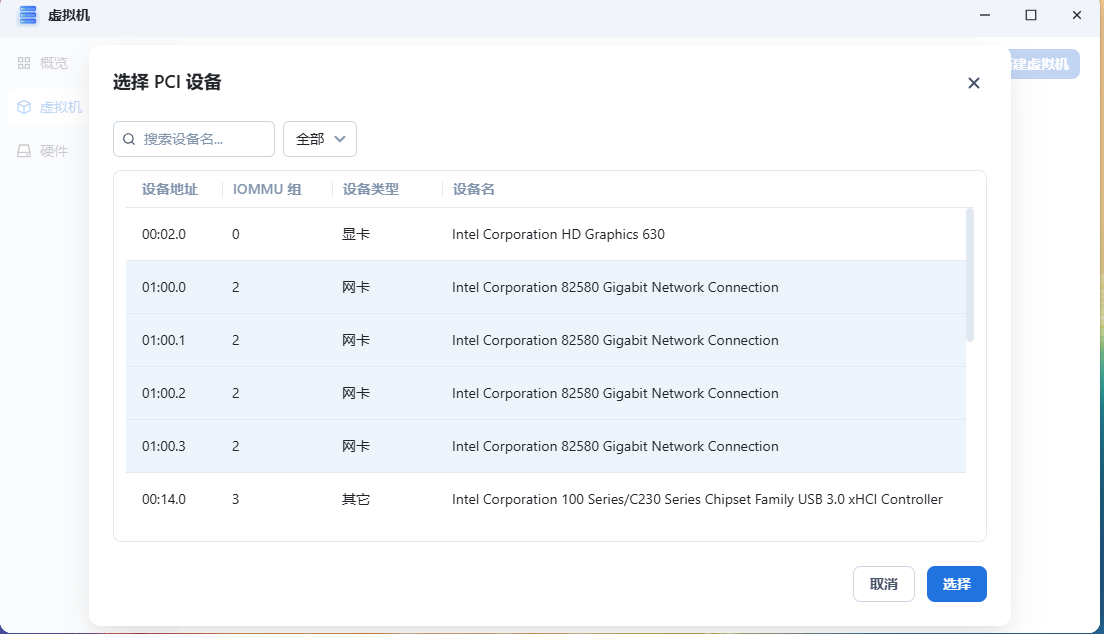Click the device list vertical scrollbar
Screen dimensions: 1104x634
click(x=970, y=275)
